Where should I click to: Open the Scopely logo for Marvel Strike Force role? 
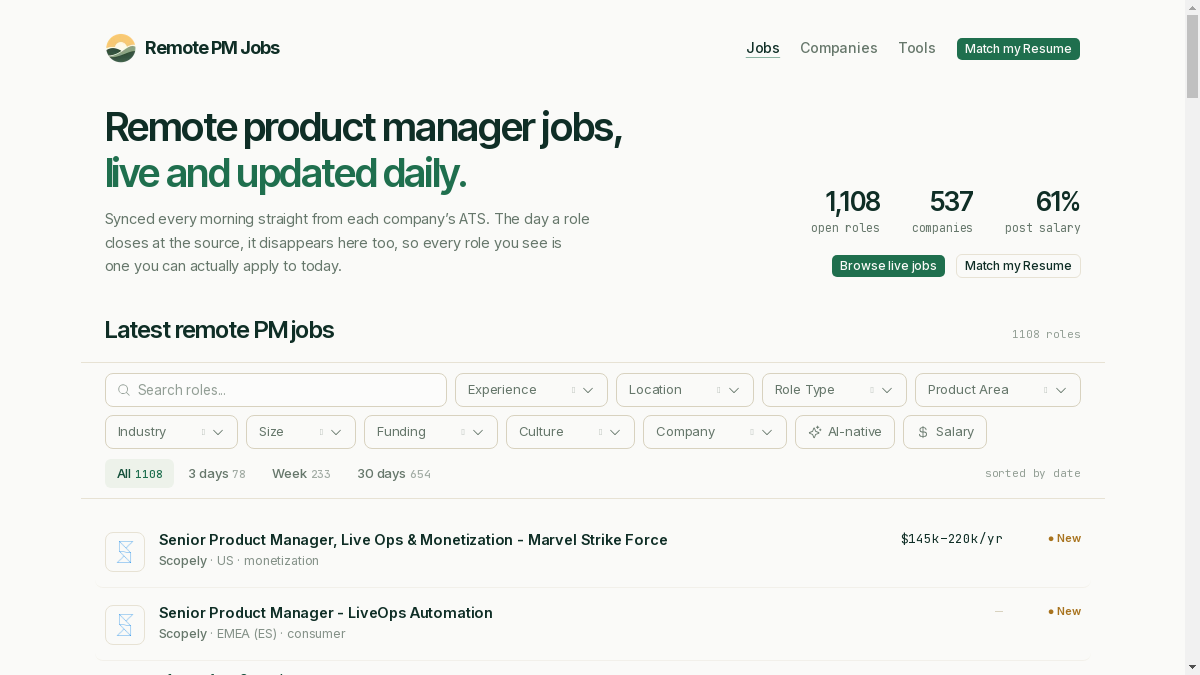pyautogui.click(x=125, y=552)
